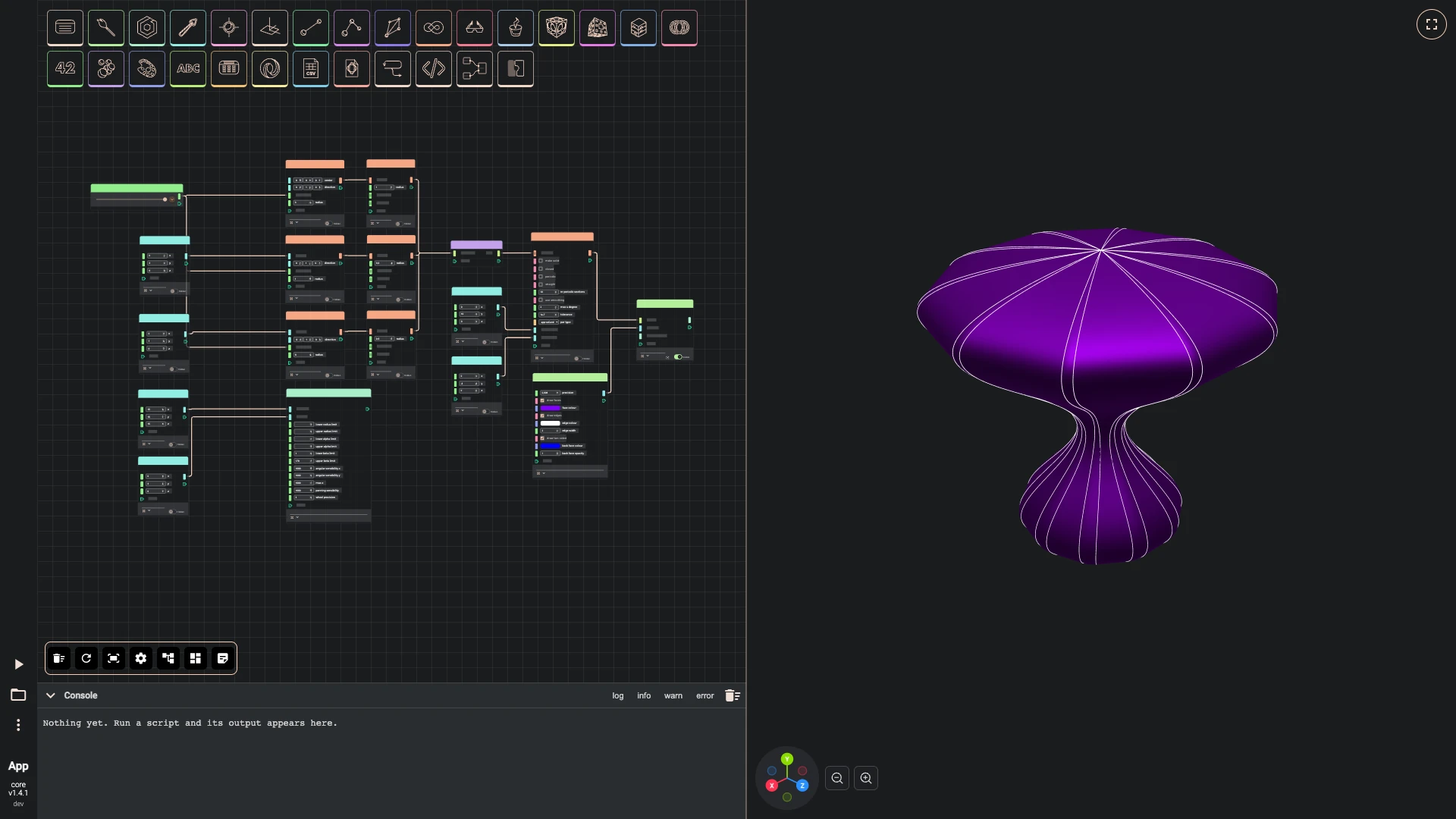Screen dimensions: 1456x819
Task: Click the refresh graph button in bottom toolbar
Action: pyautogui.click(x=86, y=658)
